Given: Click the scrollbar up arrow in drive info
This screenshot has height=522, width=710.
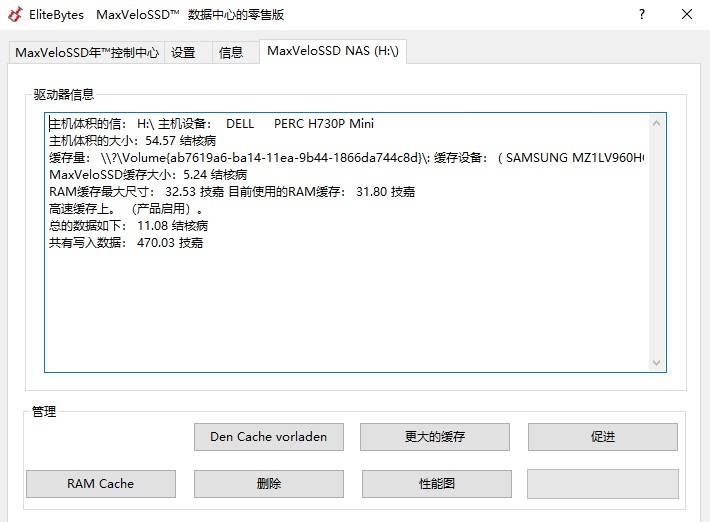Looking at the screenshot, I should coord(657,123).
